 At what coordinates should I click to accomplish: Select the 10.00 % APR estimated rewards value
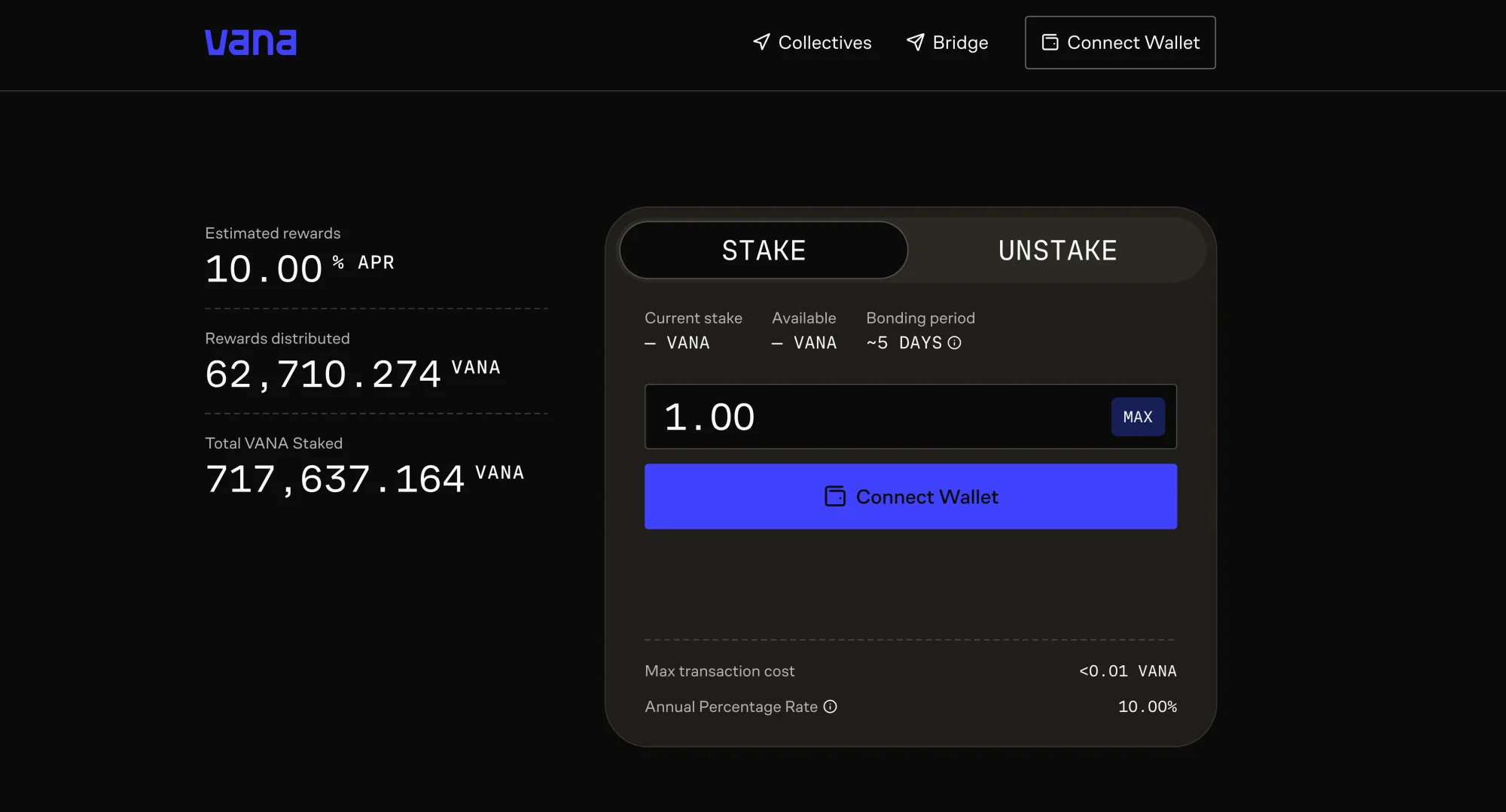300,269
